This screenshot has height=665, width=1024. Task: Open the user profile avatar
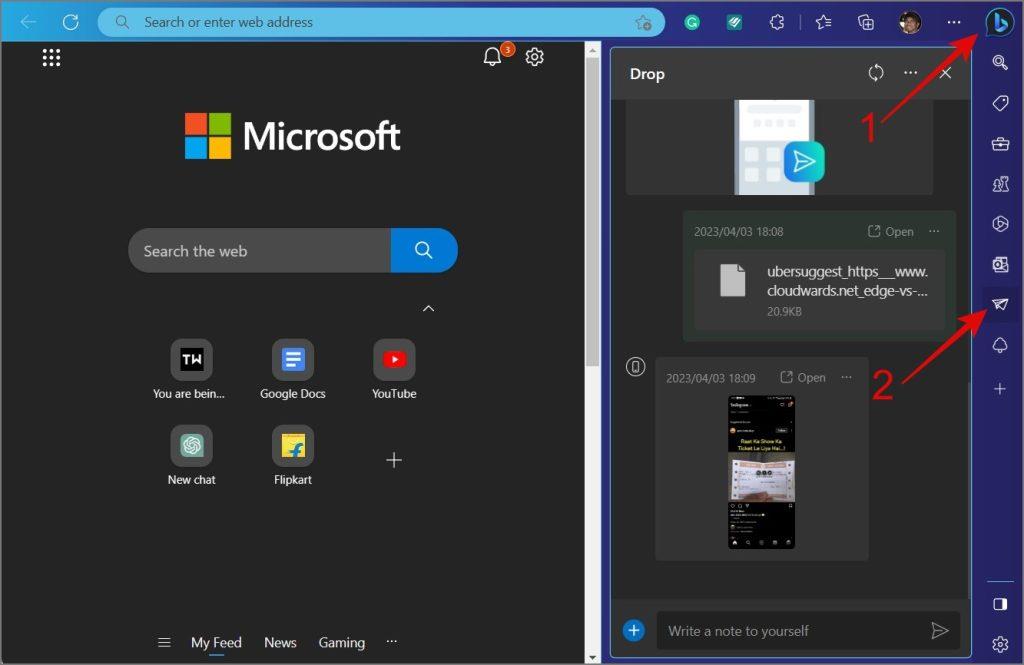pyautogui.click(x=910, y=23)
